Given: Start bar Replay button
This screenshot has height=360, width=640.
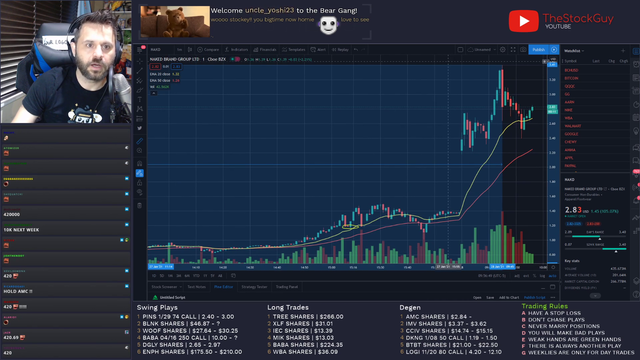Looking at the screenshot, I should click(x=340, y=49).
